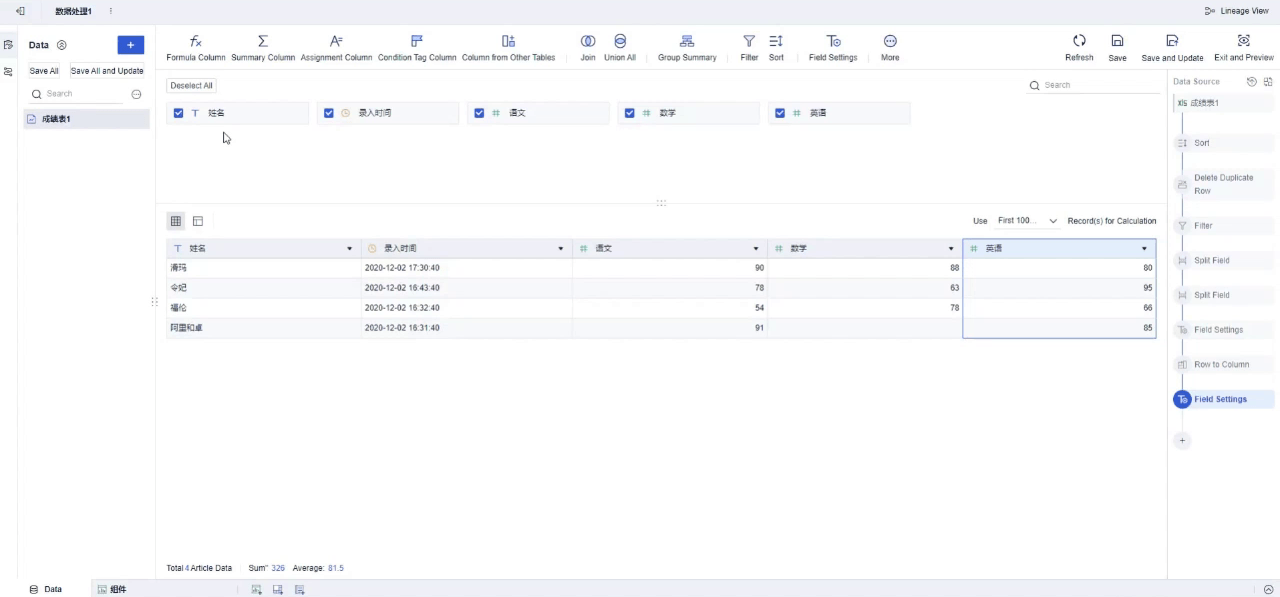Switch to field structure view
The height and width of the screenshot is (597, 1280).
(x=198, y=221)
